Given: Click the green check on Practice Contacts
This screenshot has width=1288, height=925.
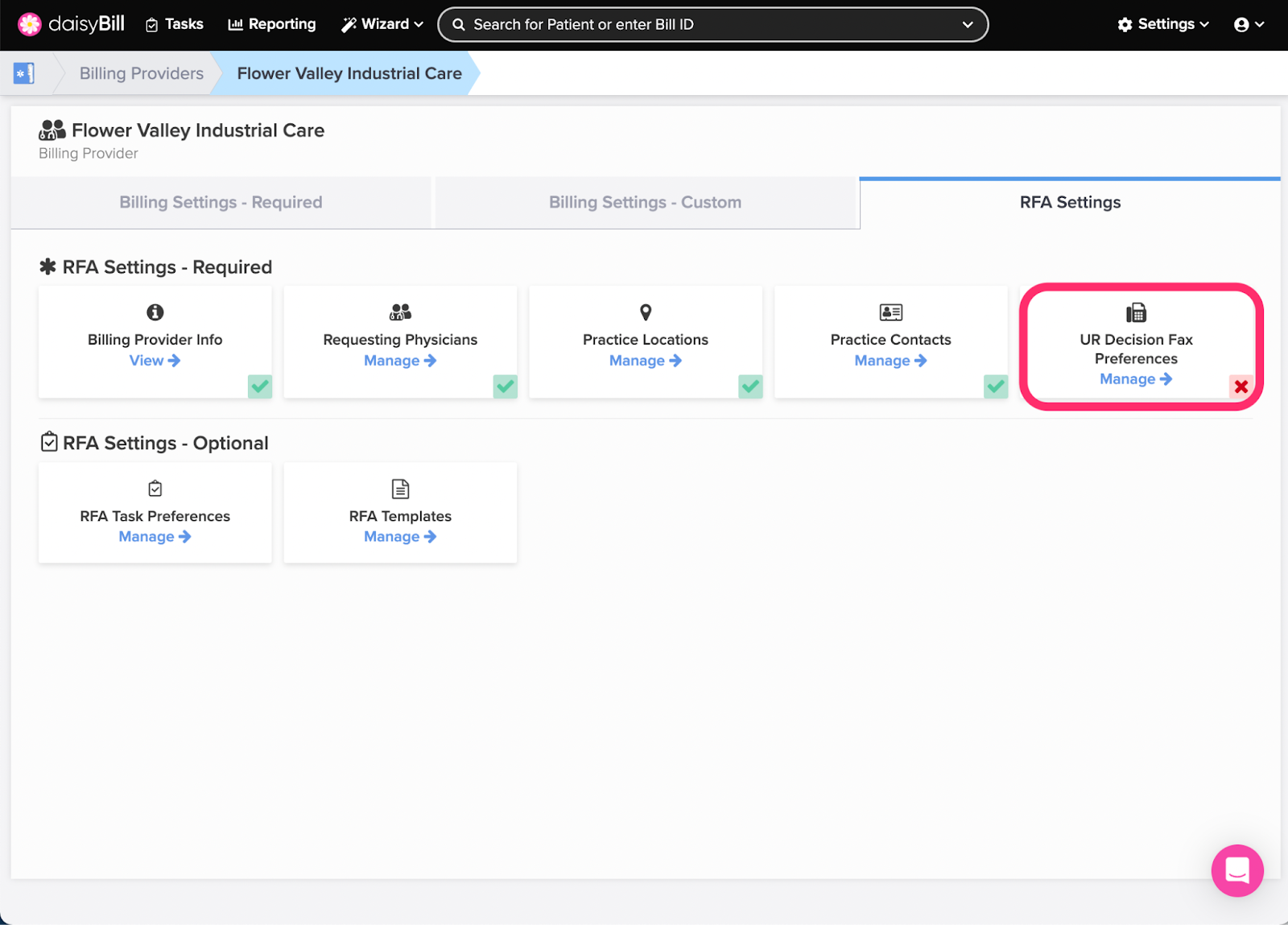Looking at the screenshot, I should tap(996, 386).
